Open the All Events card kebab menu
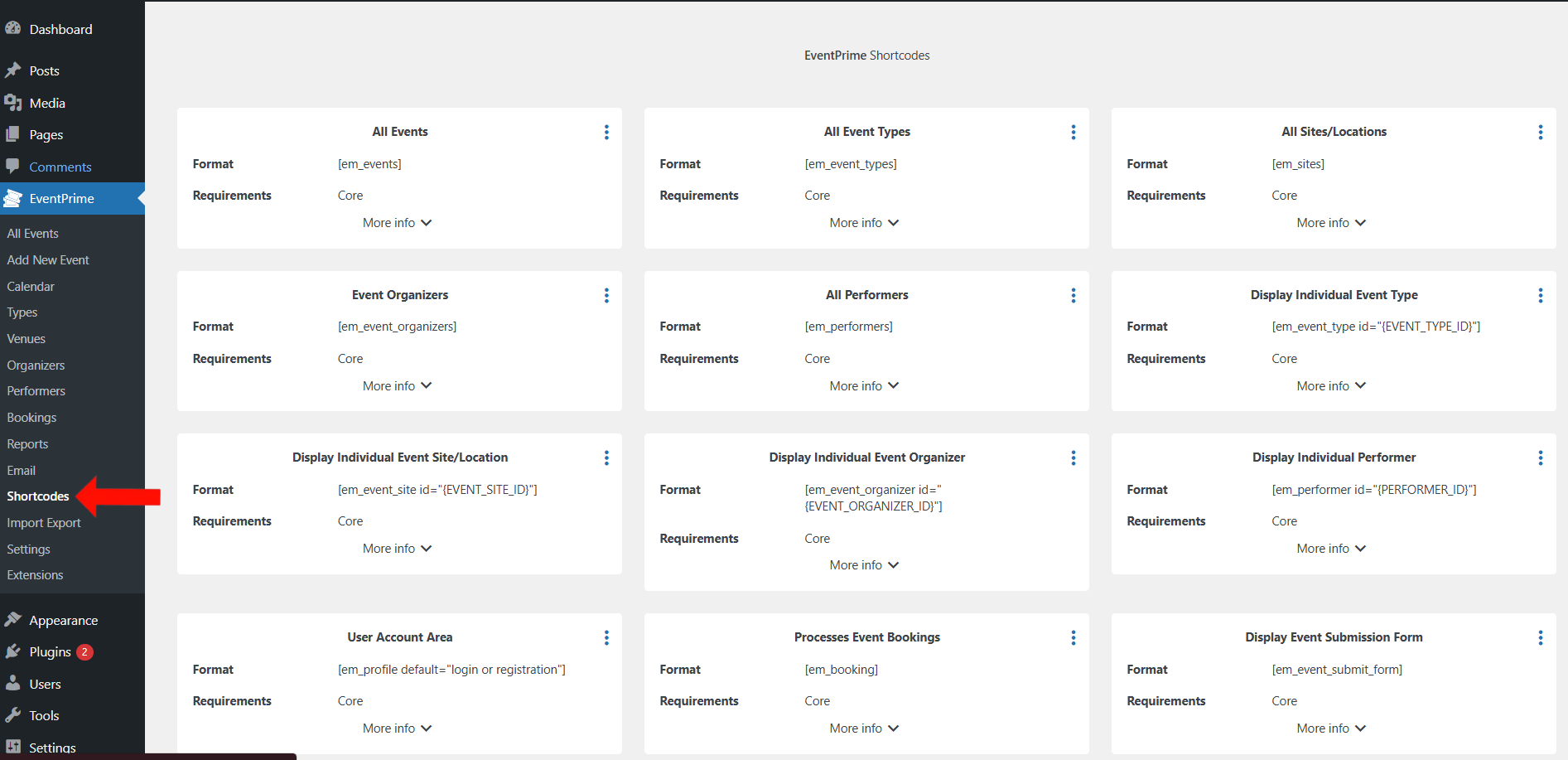1568x760 pixels. click(606, 133)
